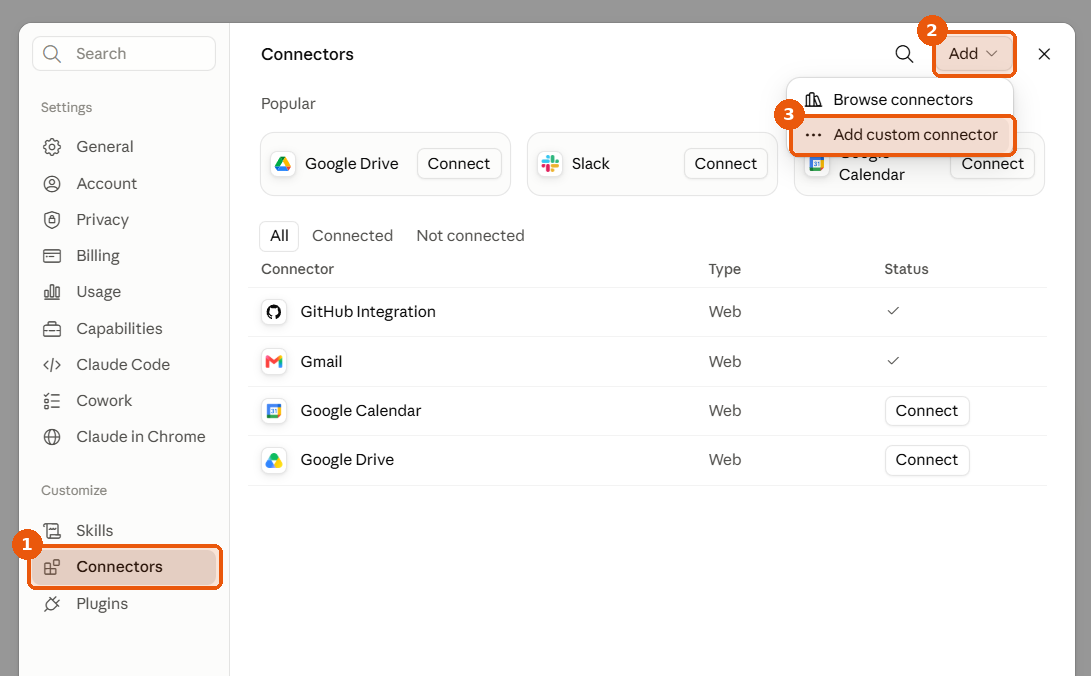Select GitHub Integration row name

coord(368,312)
